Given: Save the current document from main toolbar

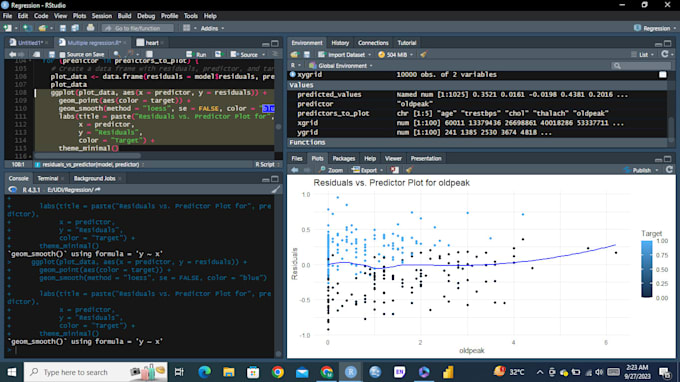Looking at the screenshot, I should point(63,28).
